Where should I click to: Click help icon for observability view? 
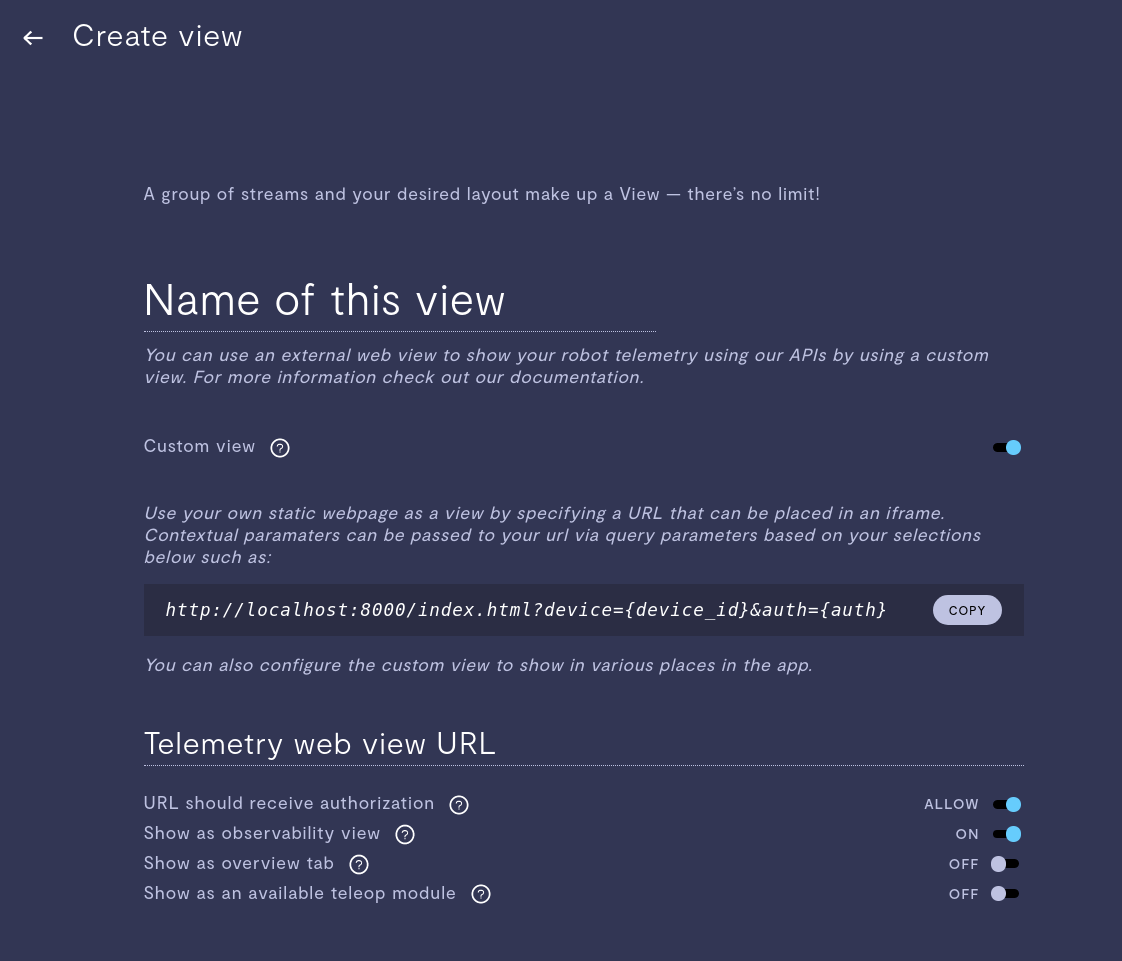pos(405,834)
